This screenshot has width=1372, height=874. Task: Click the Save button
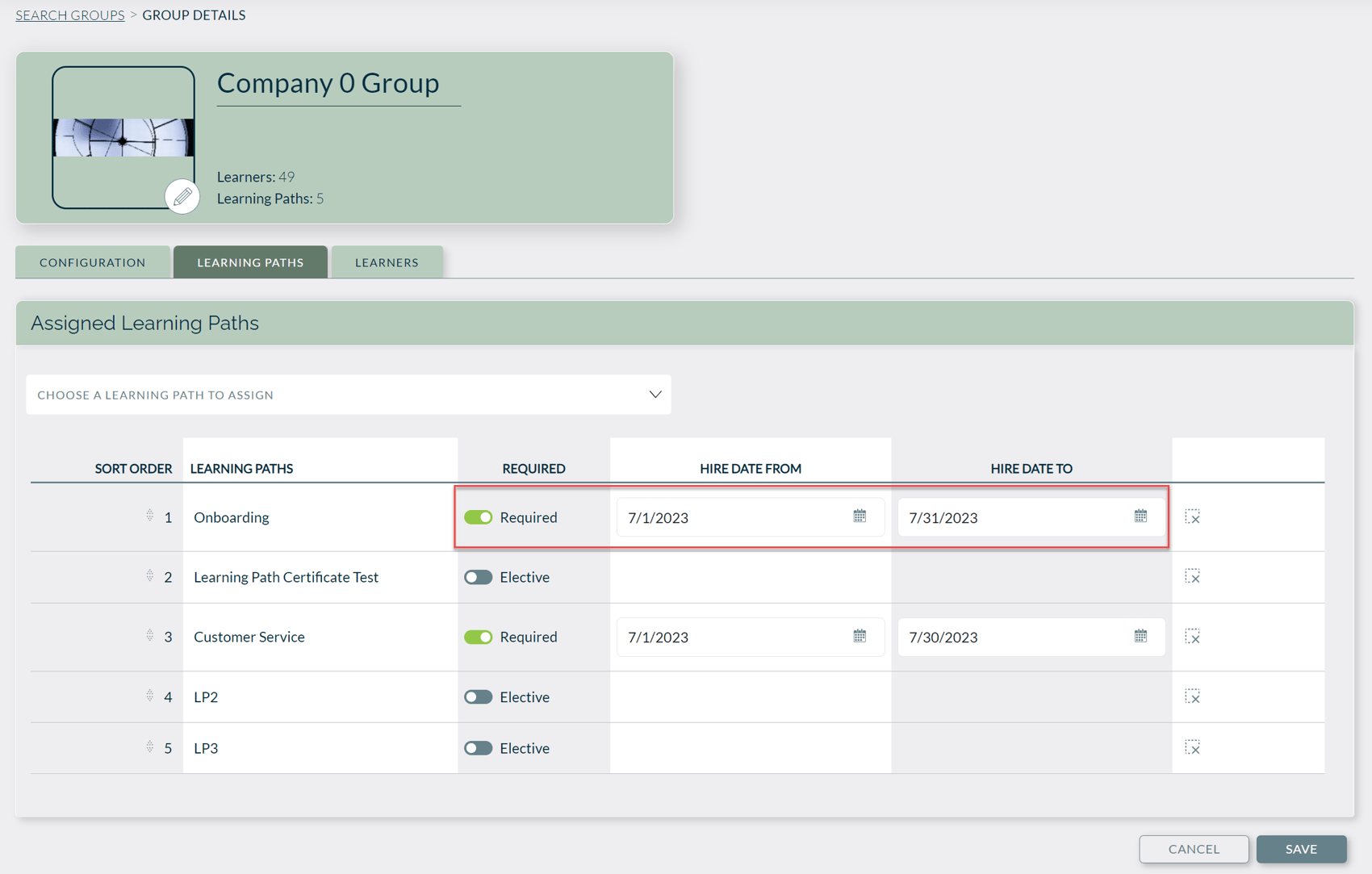coord(1301,849)
